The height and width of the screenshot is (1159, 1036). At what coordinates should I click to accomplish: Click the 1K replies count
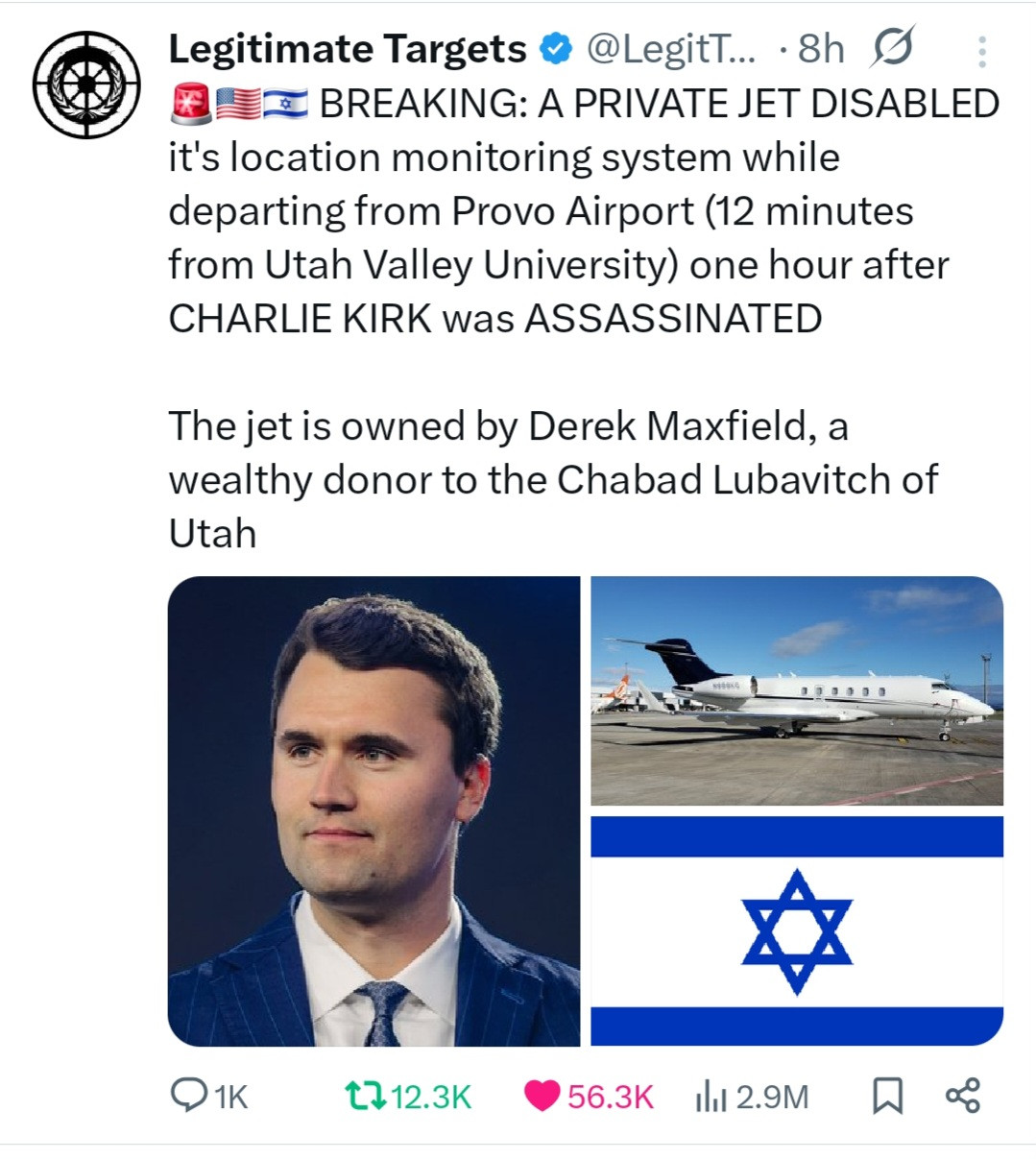(230, 1096)
